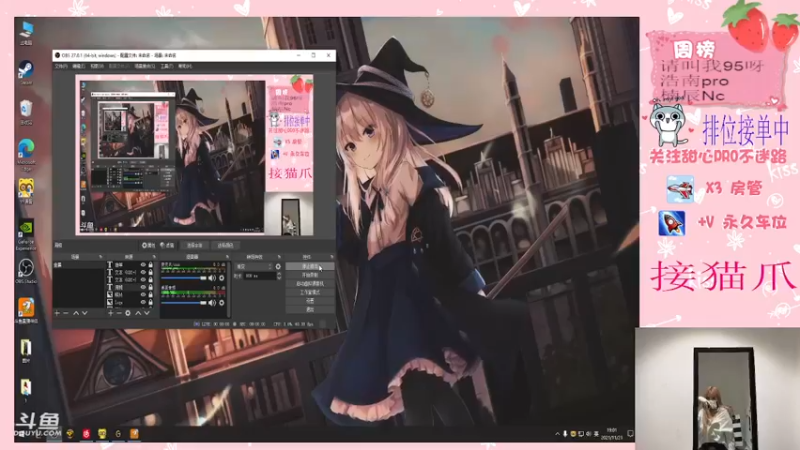Click the 麦克风/Aux volume slider
This screenshot has height=450, width=800.
click(x=184, y=278)
